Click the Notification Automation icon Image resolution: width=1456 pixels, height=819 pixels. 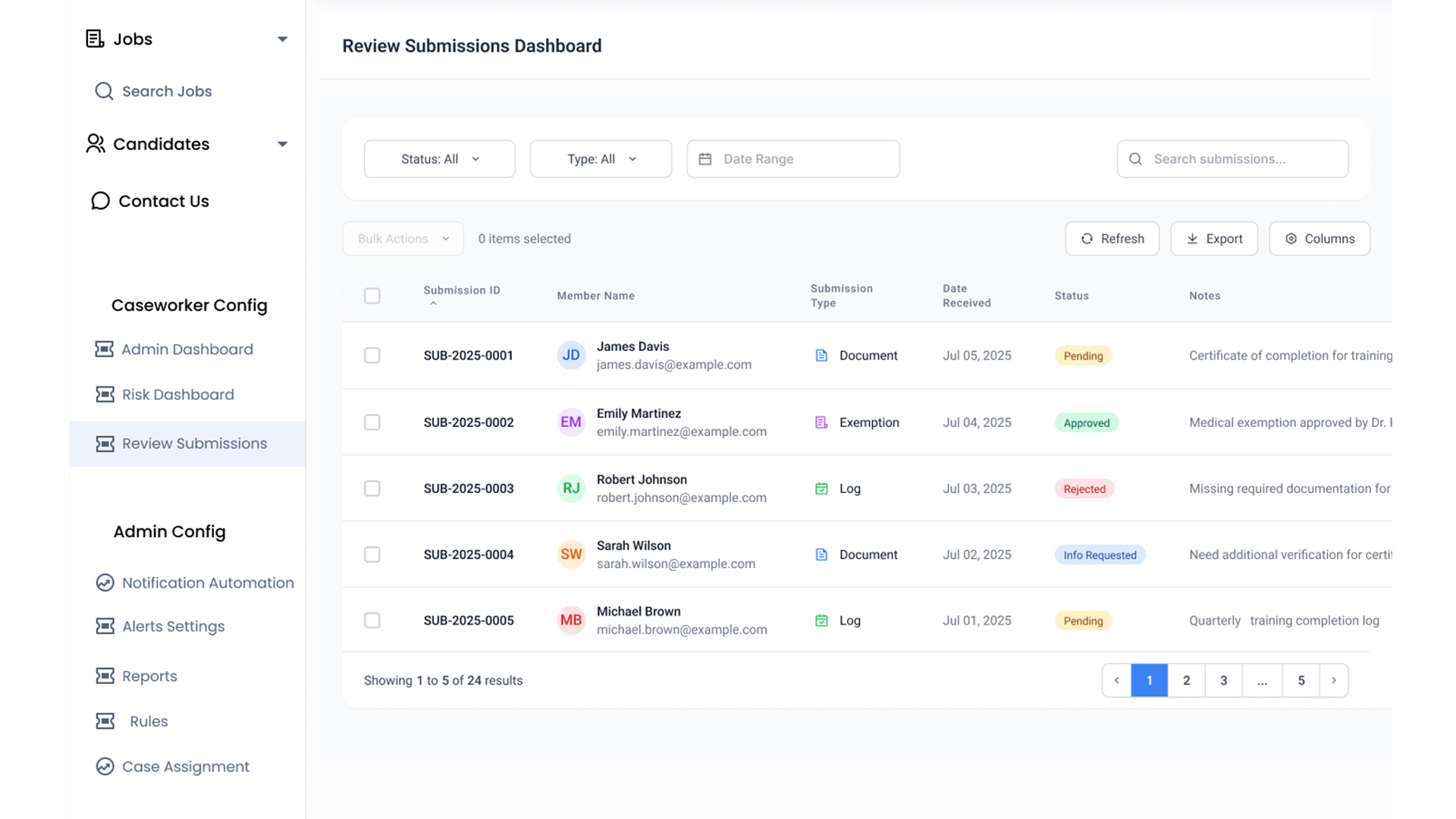pos(105,582)
